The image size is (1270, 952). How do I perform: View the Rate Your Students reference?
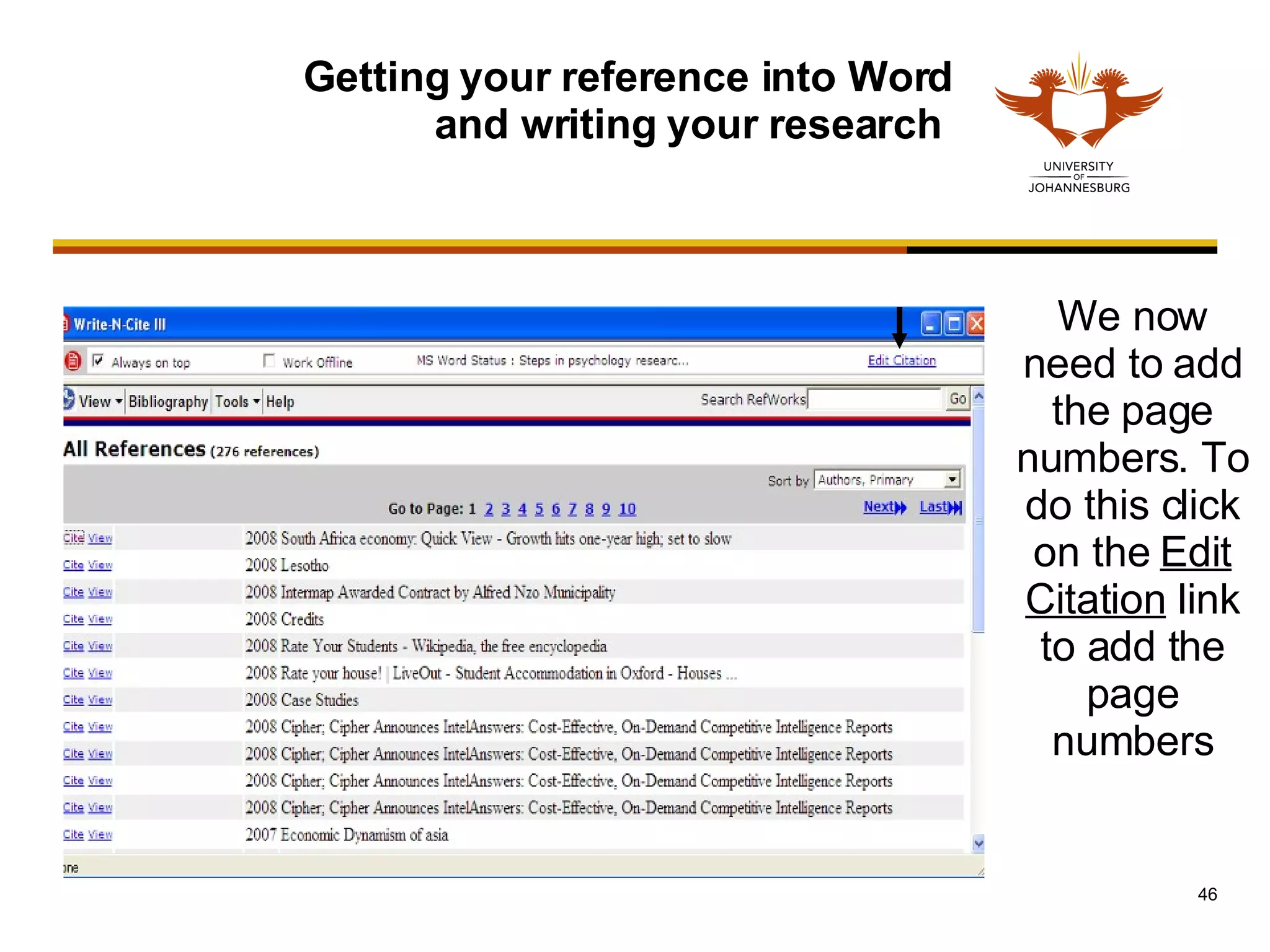tap(100, 645)
